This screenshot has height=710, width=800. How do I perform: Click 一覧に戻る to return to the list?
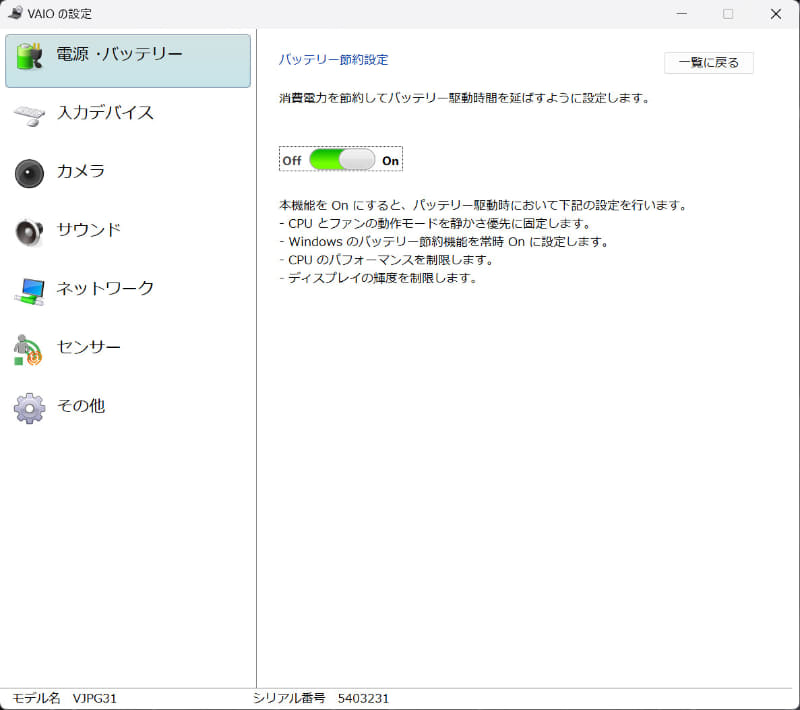tap(709, 62)
